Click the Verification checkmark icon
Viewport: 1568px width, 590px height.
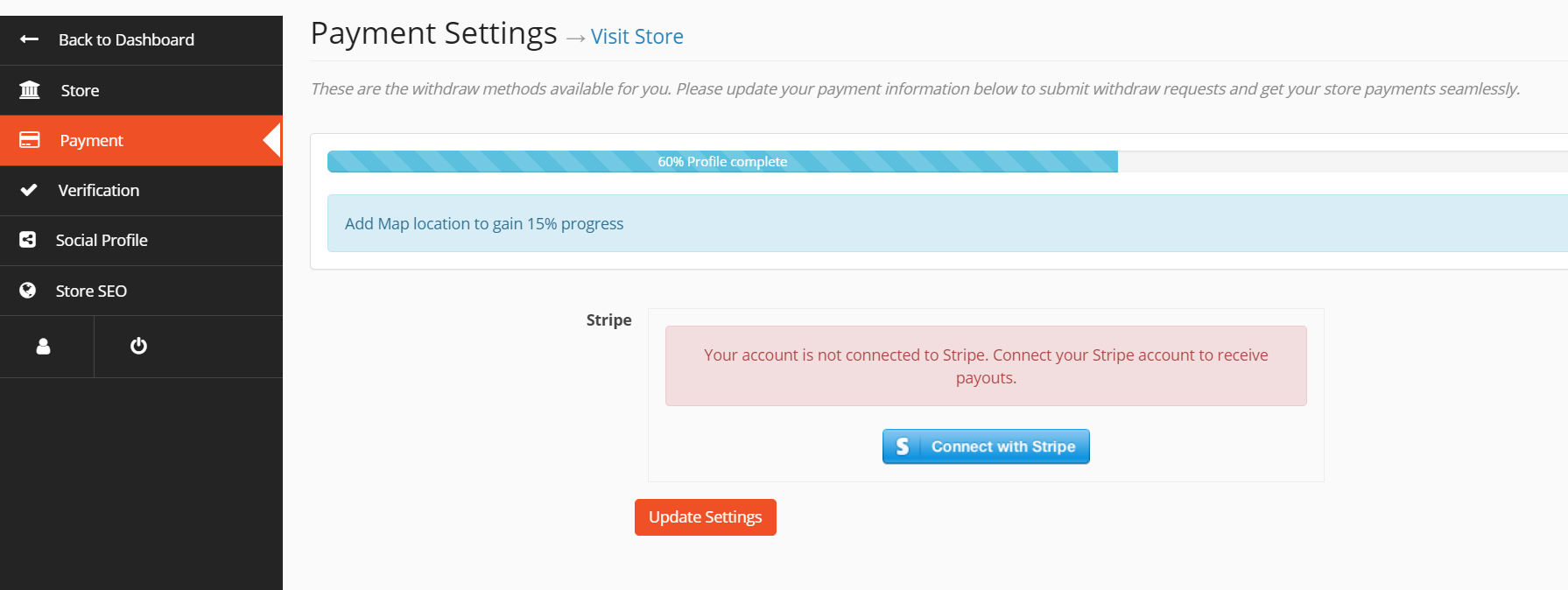point(29,190)
